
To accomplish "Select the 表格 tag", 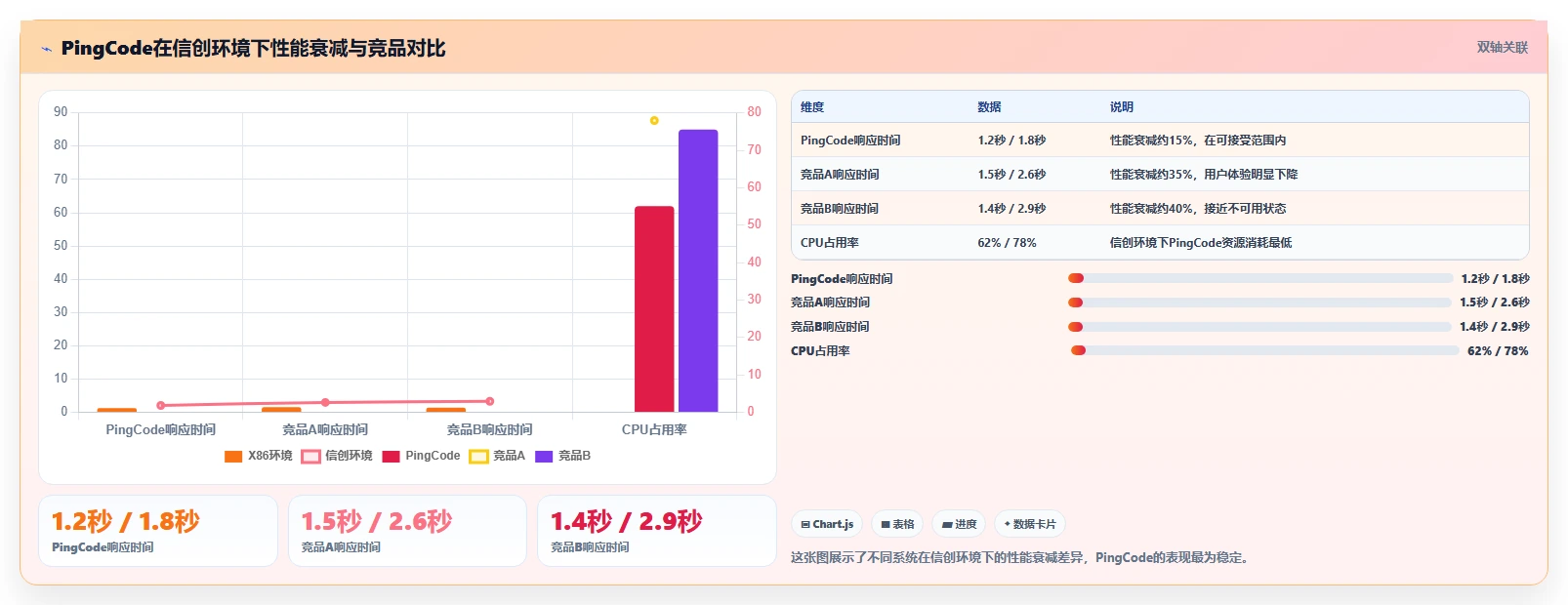I will click(897, 524).
